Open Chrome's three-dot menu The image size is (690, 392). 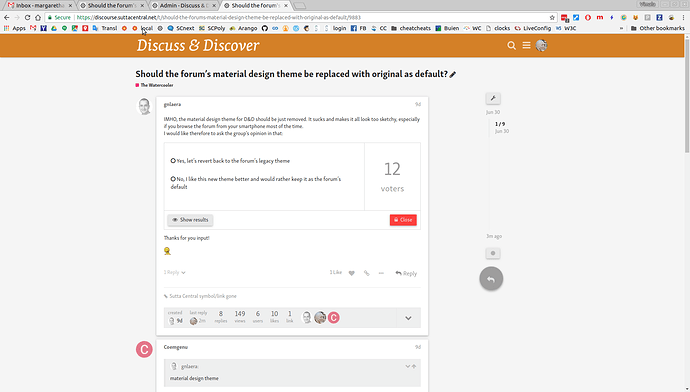click(683, 18)
